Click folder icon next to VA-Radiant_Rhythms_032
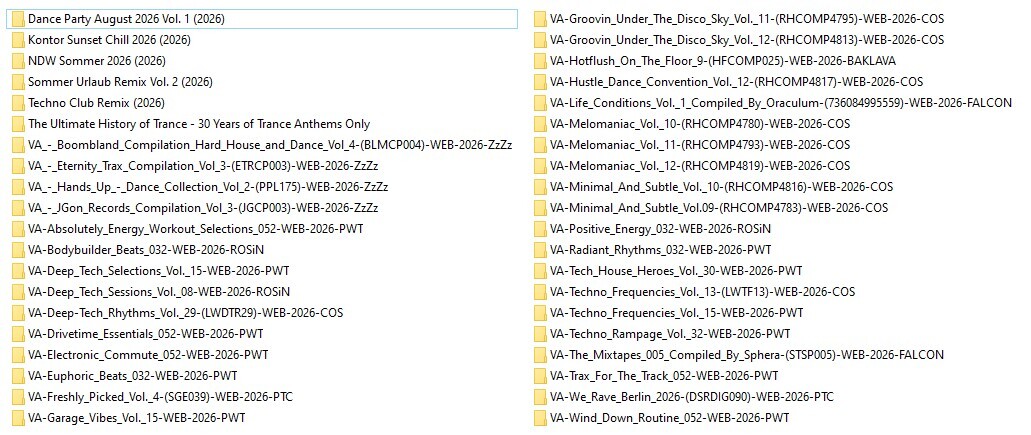The width and height of the screenshot is (1031, 435). [x=540, y=250]
